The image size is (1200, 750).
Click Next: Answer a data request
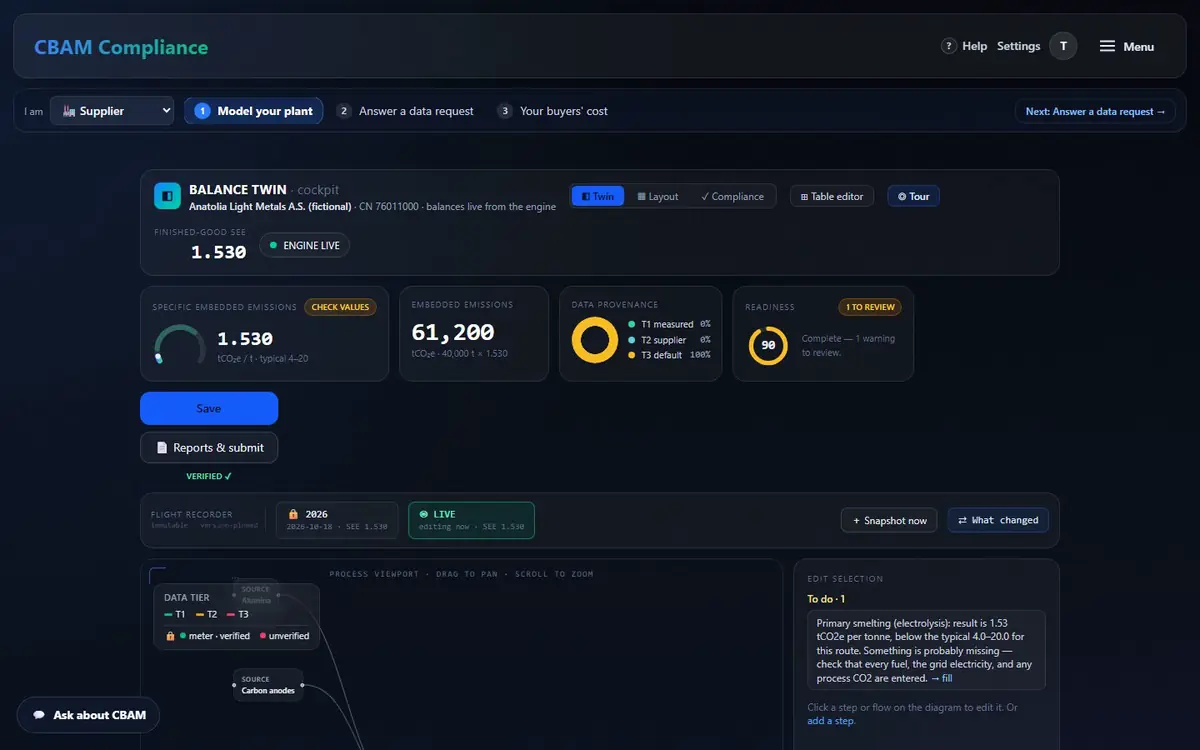click(1095, 111)
